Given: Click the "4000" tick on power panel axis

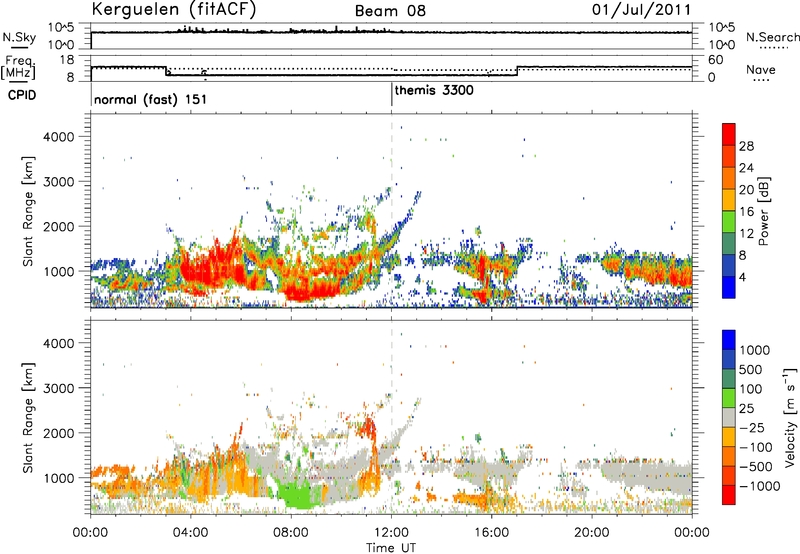Looking at the screenshot, I should tap(58, 137).
